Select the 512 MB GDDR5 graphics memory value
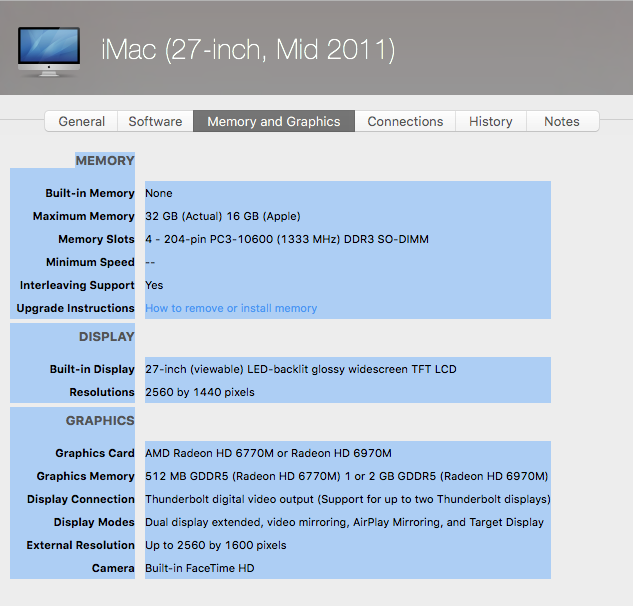The height and width of the screenshot is (606, 633). [347, 476]
